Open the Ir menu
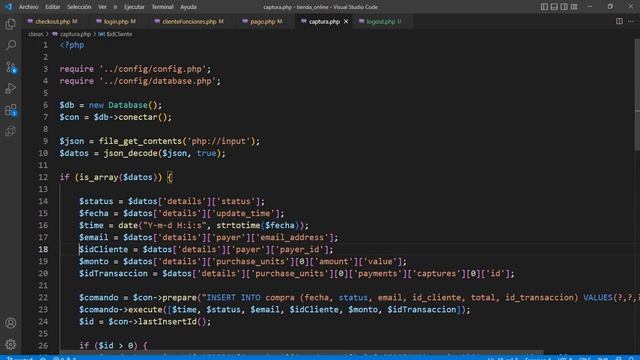Viewport: 640px width, 360px height. coord(115,7)
